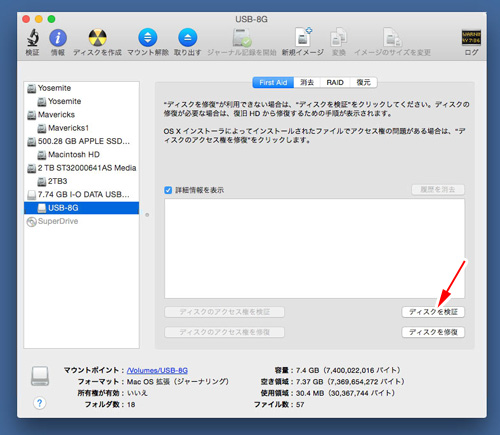This screenshot has width=500, height=435.
Task: Click the 容量 value 7.4 GB text
Action: point(348,370)
